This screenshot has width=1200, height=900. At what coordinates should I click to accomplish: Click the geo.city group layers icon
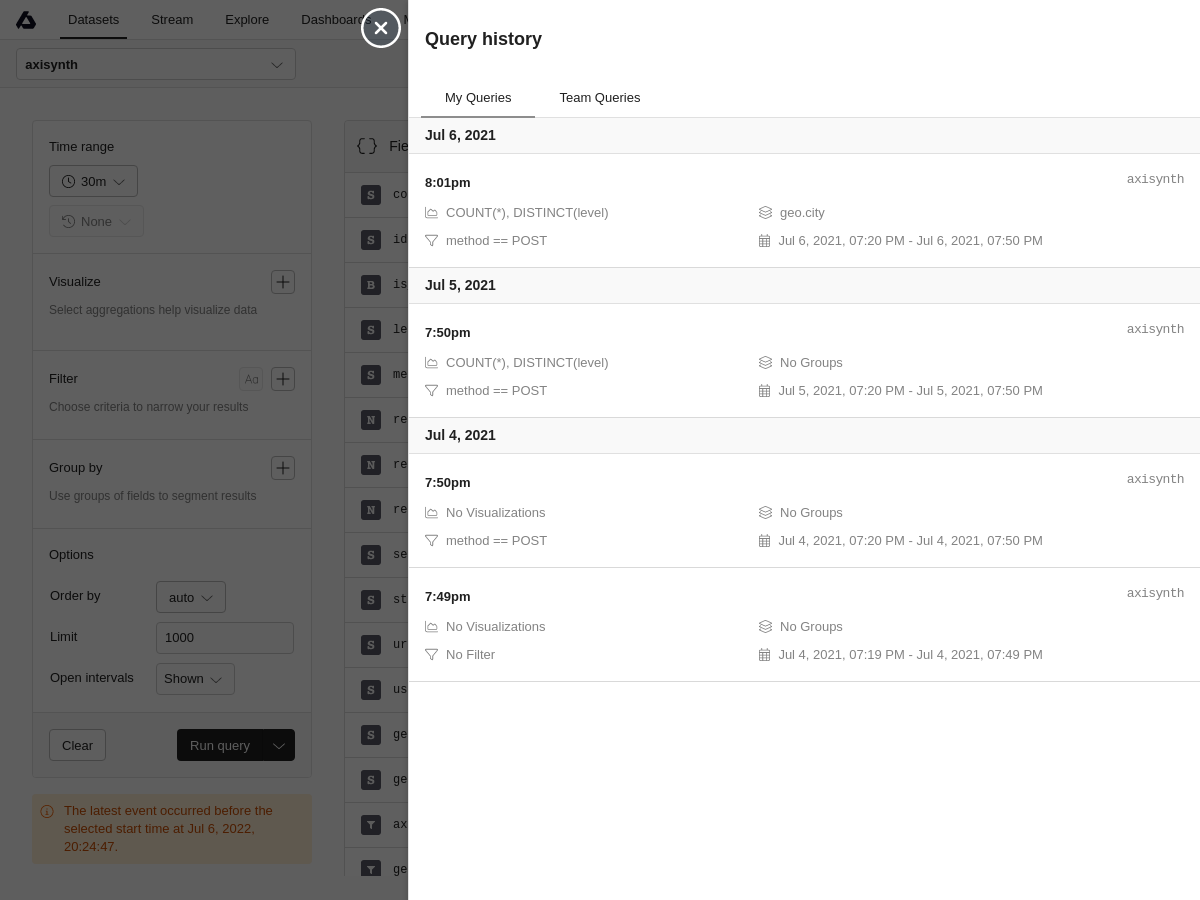(x=765, y=213)
